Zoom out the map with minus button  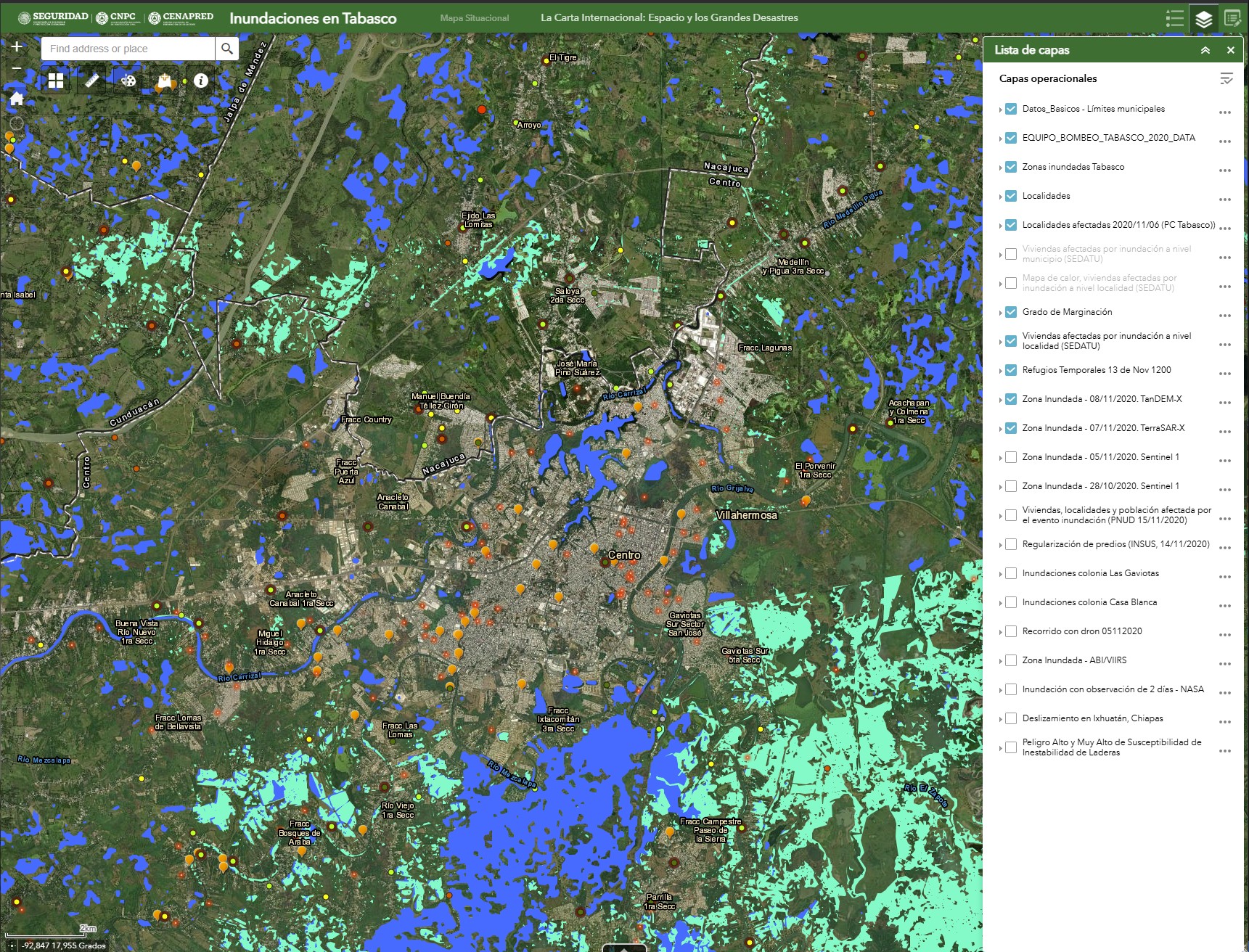coord(16,68)
